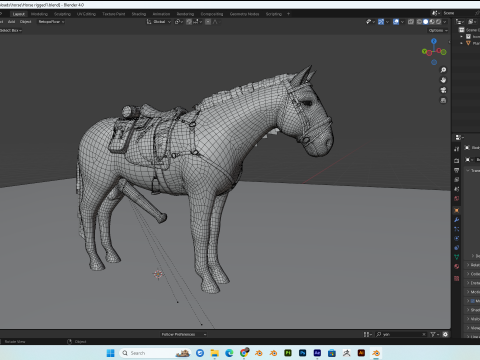Open the viewport shading options arrow

click(x=445, y=22)
